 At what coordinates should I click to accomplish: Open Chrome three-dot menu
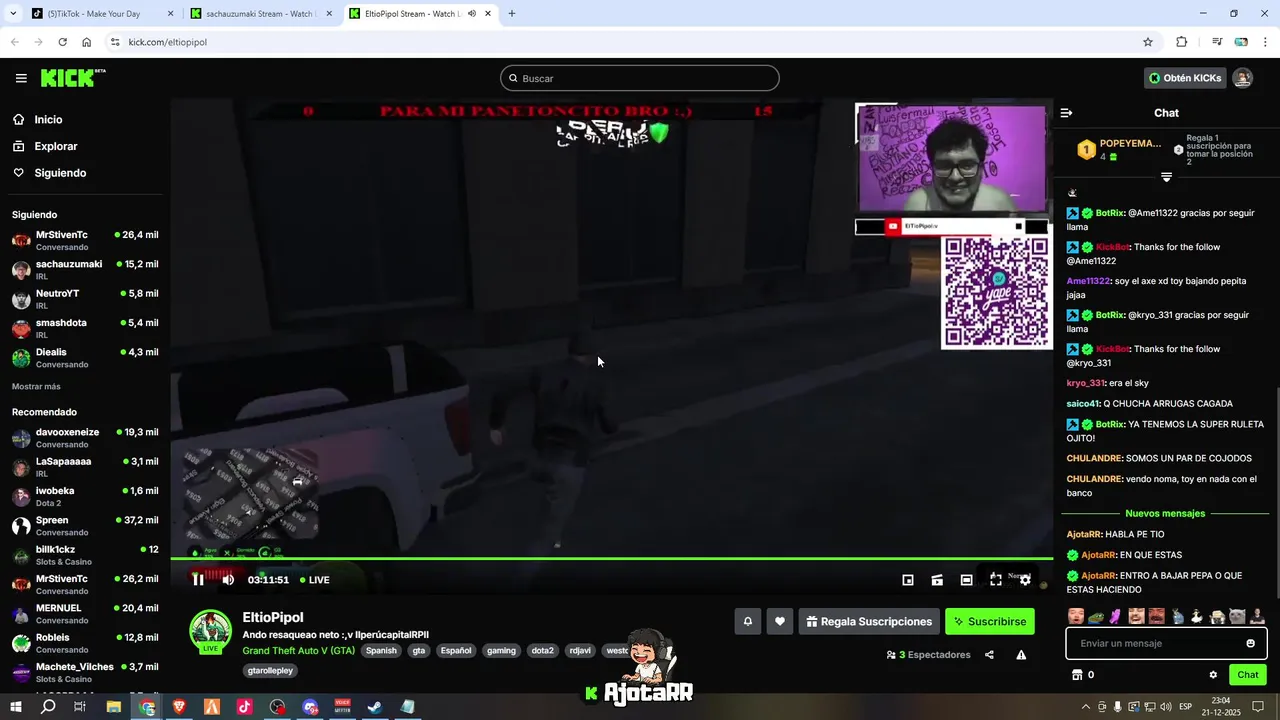coord(1266,42)
